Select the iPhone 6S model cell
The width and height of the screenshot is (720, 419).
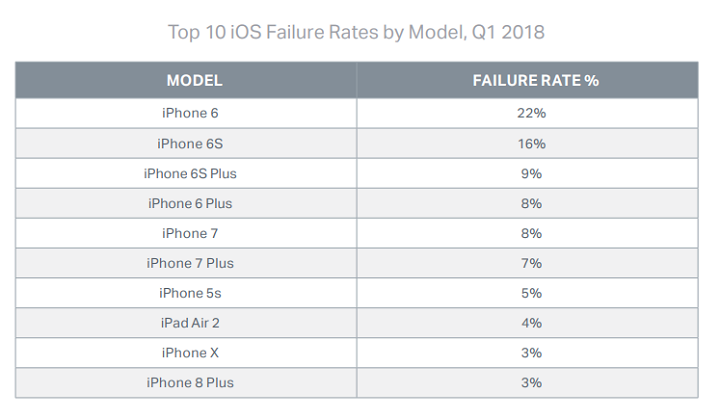(x=190, y=143)
